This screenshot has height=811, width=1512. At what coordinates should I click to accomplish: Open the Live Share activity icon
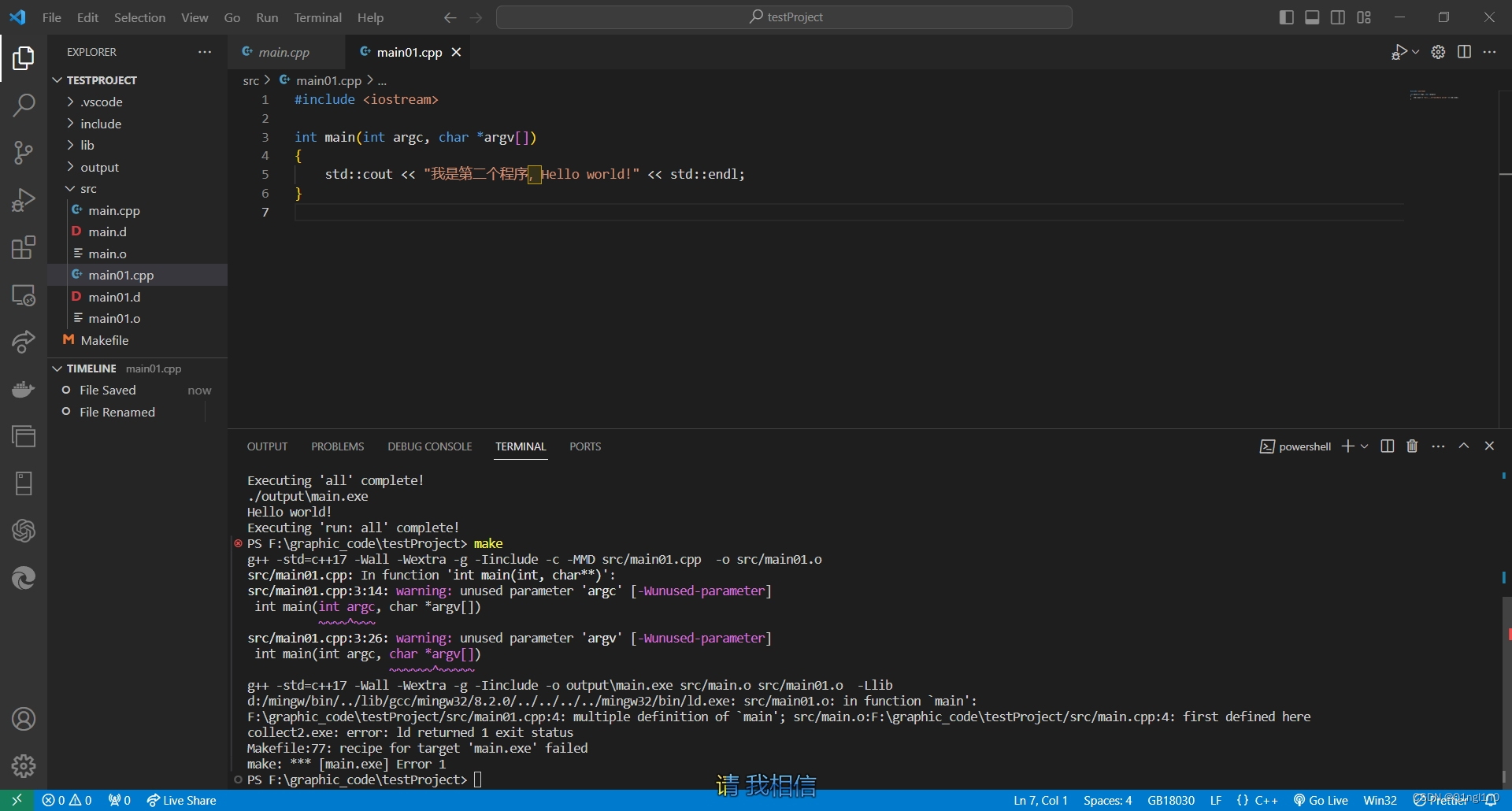[24, 342]
